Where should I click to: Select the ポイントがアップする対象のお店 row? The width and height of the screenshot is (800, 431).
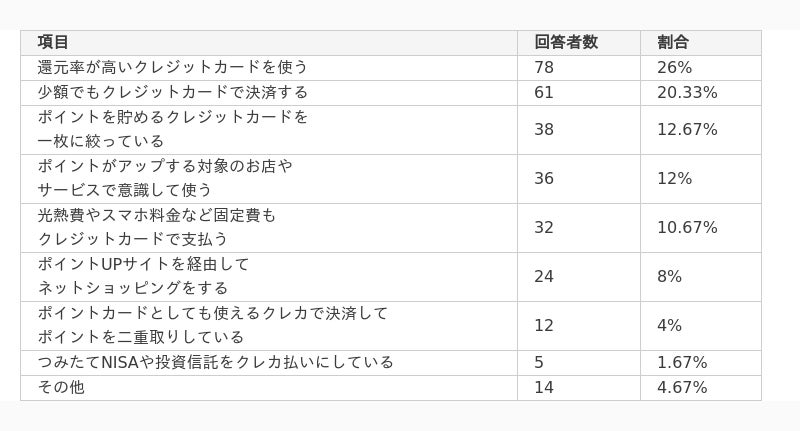pyautogui.click(x=391, y=179)
